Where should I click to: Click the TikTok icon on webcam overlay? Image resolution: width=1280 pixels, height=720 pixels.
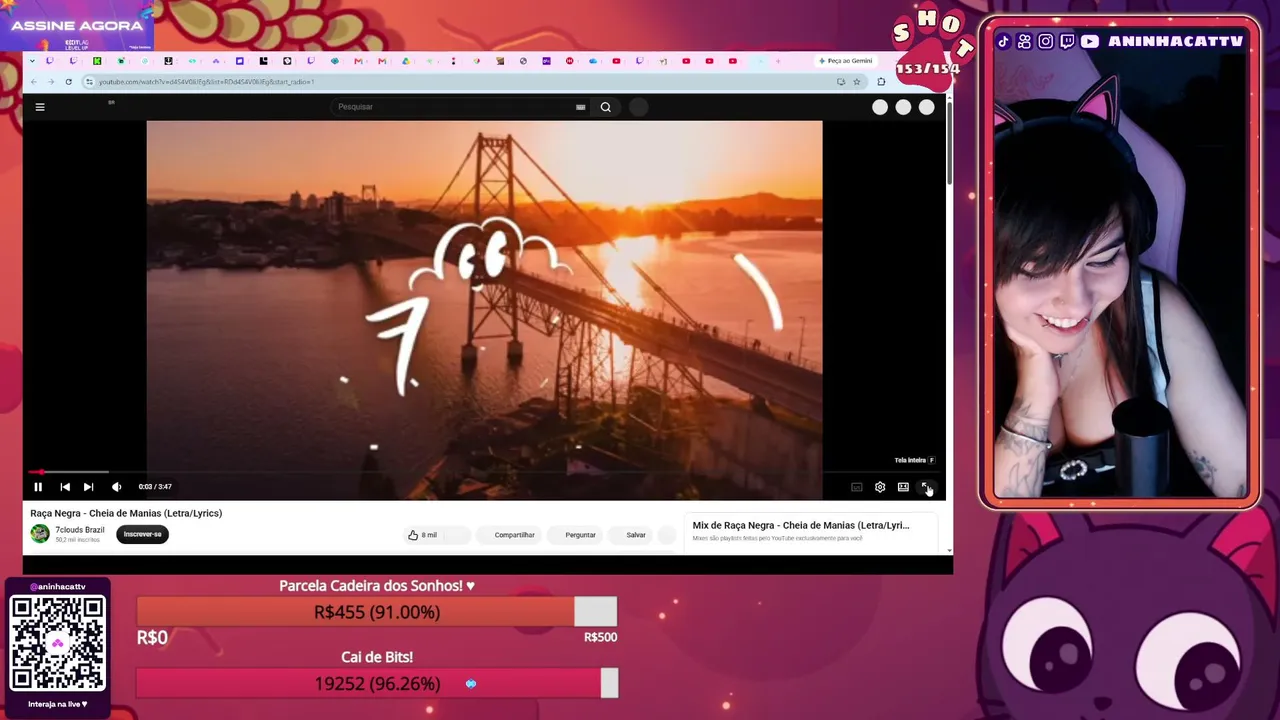tap(1003, 41)
